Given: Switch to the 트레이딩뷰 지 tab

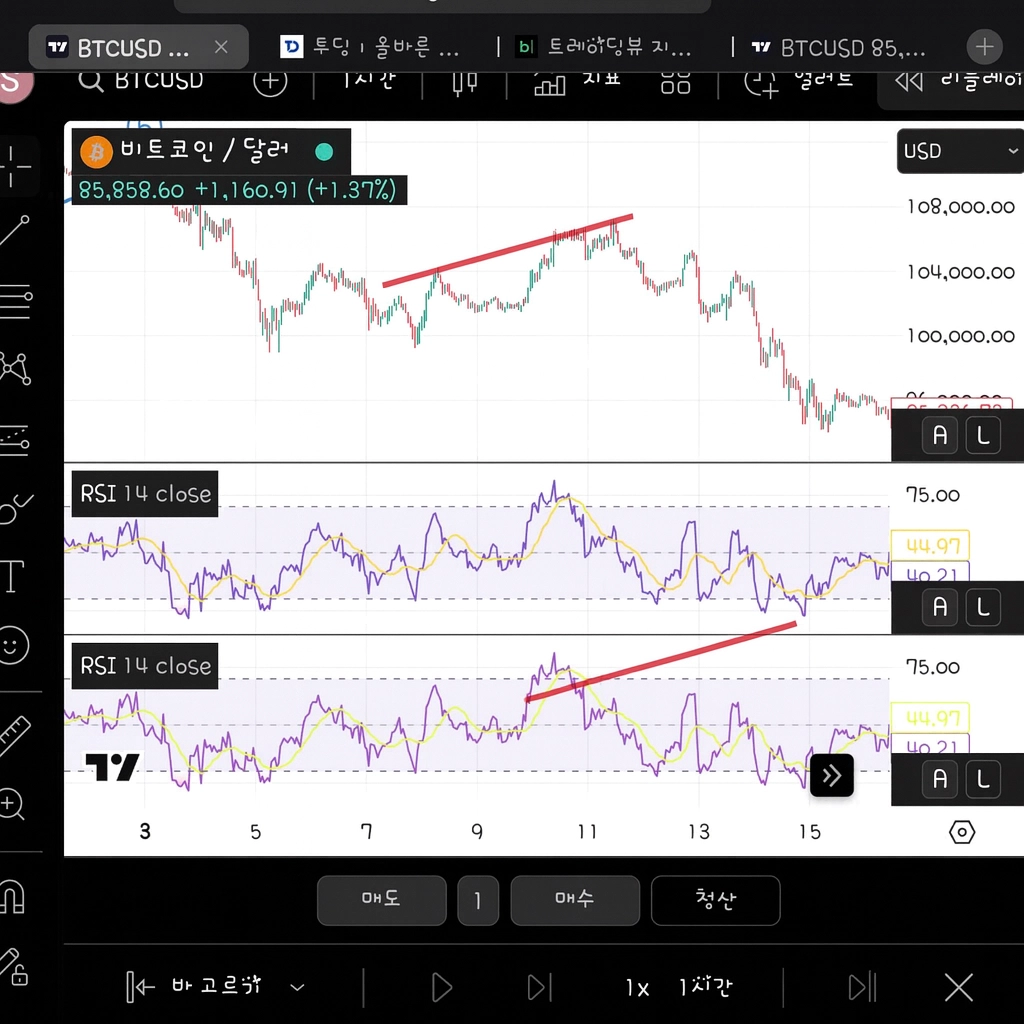Looking at the screenshot, I should click(x=602, y=47).
